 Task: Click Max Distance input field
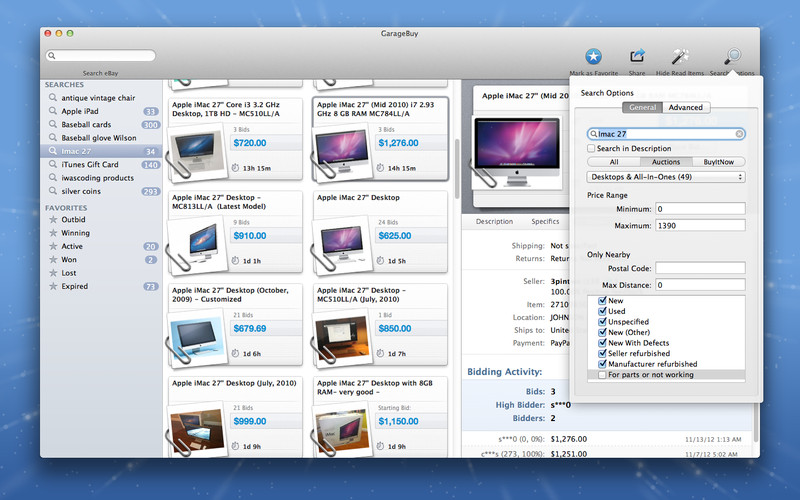click(700, 285)
